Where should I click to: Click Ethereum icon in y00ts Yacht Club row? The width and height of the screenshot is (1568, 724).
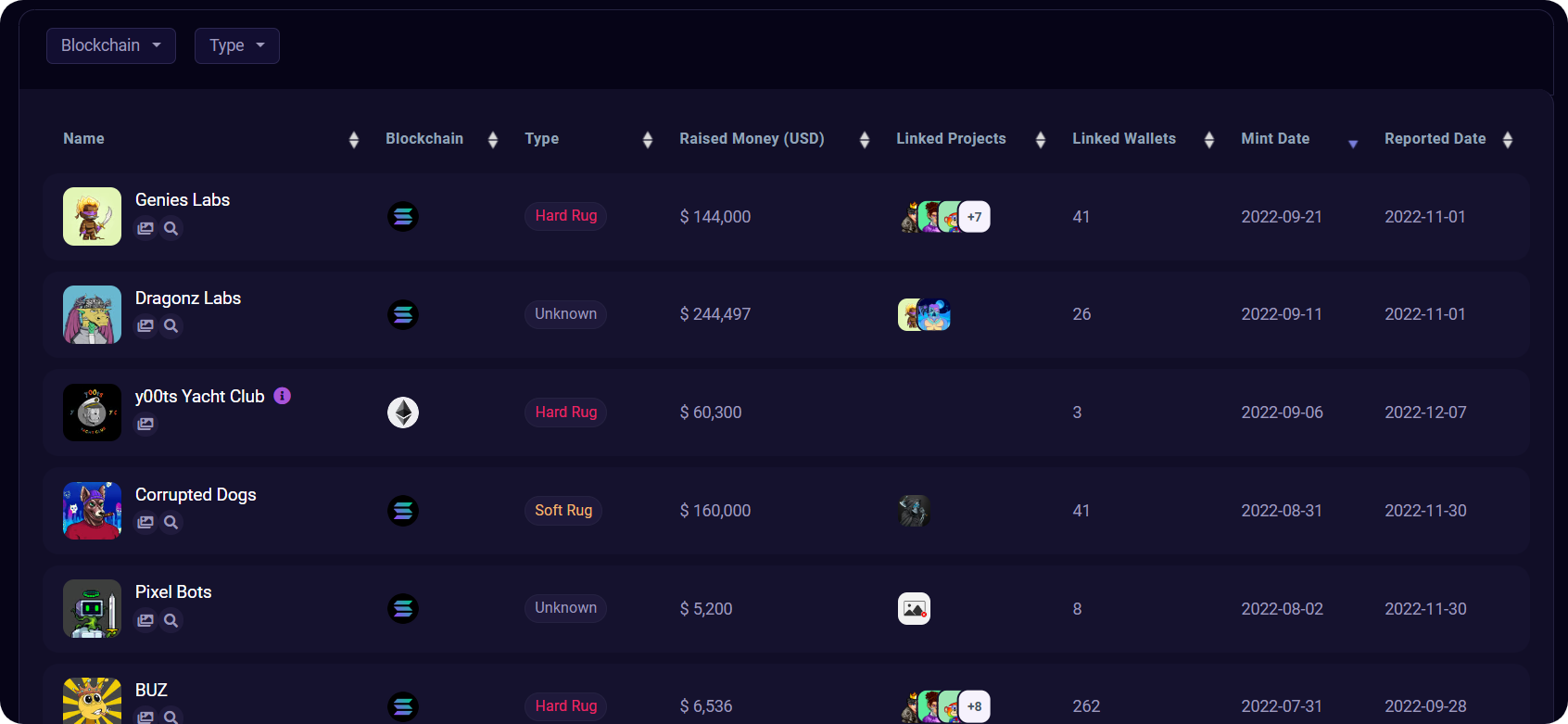[403, 413]
